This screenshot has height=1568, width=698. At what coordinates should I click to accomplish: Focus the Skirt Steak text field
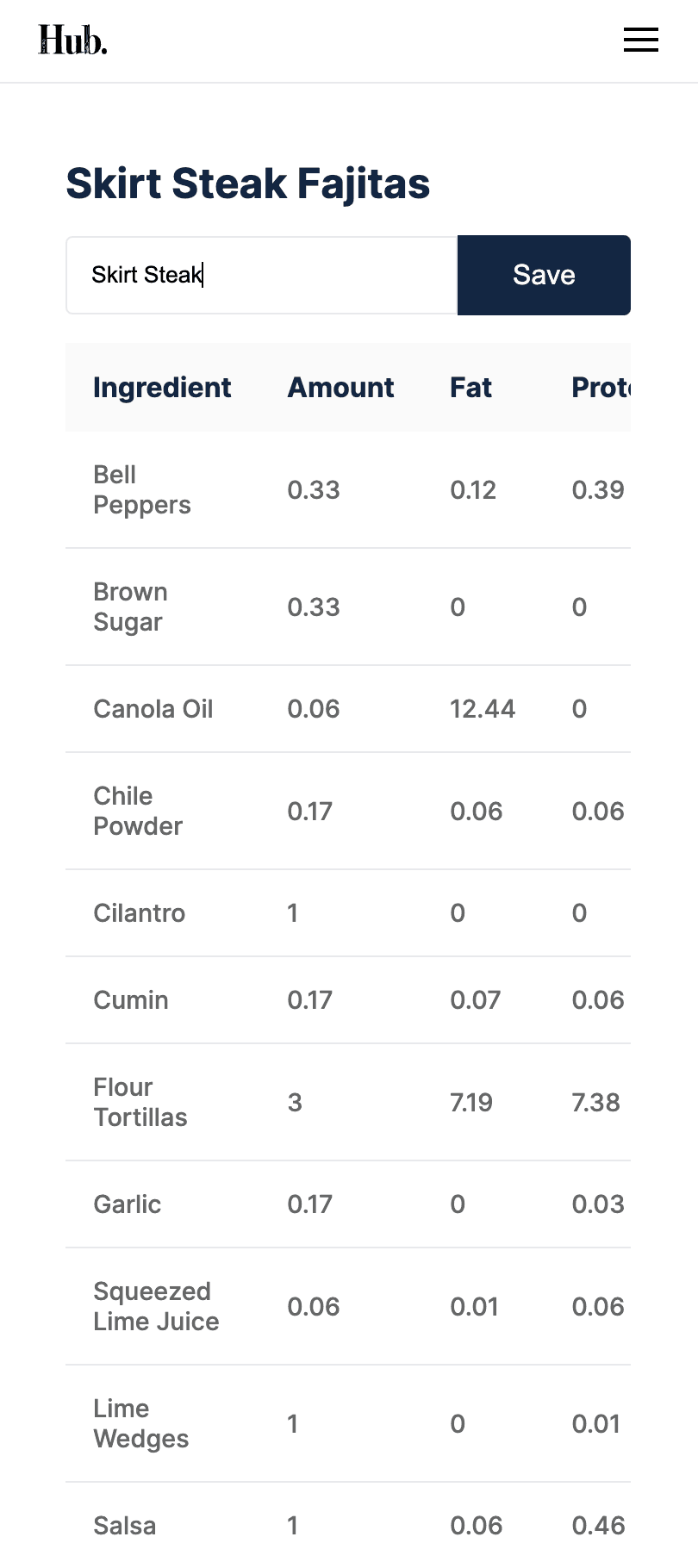point(261,276)
